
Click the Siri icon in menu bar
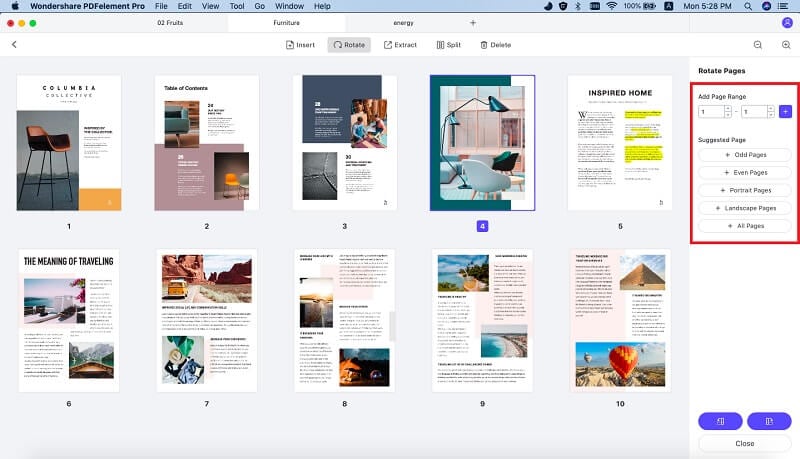coord(766,6)
